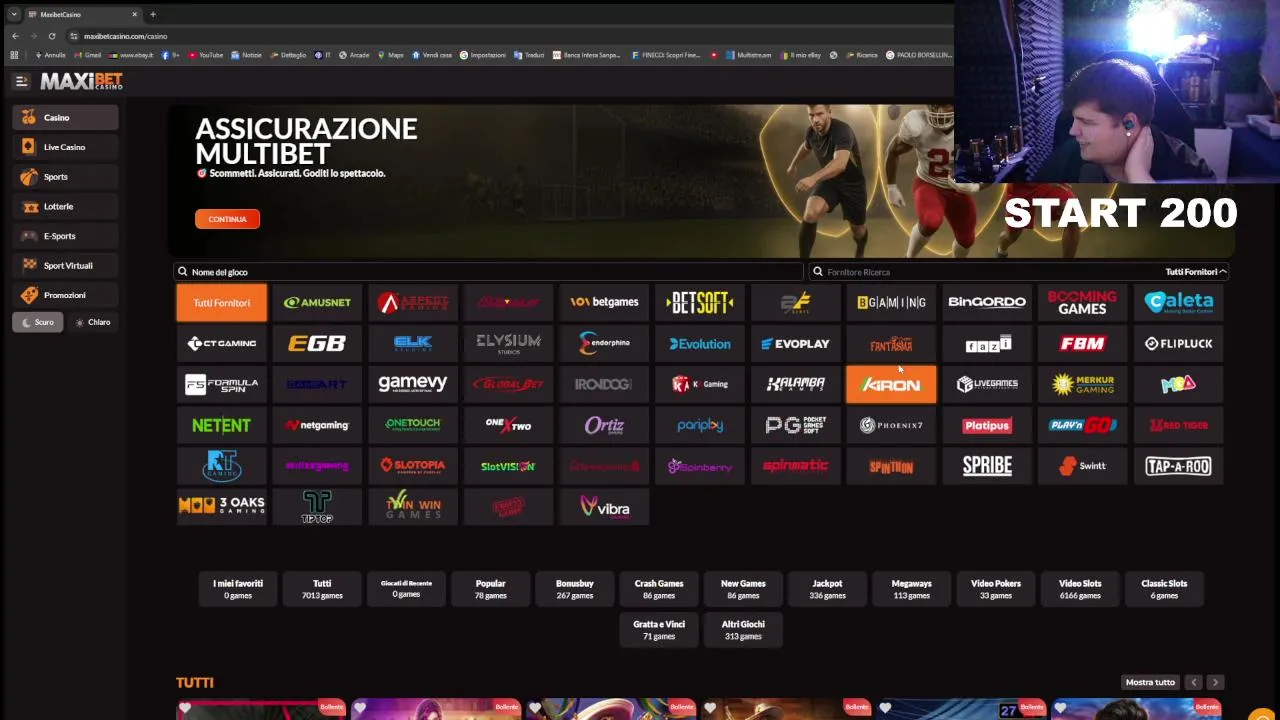Filter by the ELK Studios provider logo
This screenshot has height=720, width=1280.
tap(413, 344)
